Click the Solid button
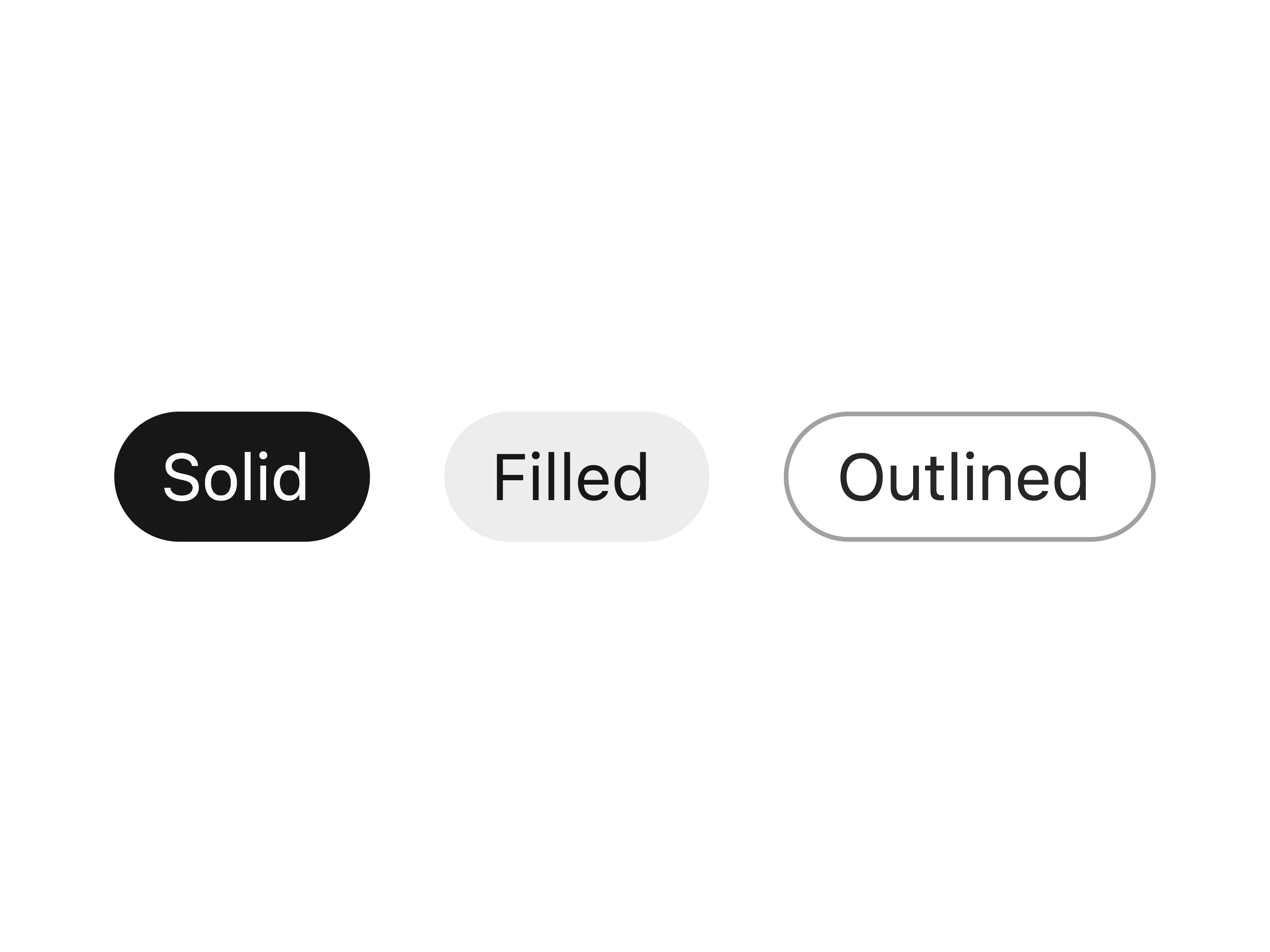Image resolution: width=1270 pixels, height=952 pixels. click(x=242, y=476)
